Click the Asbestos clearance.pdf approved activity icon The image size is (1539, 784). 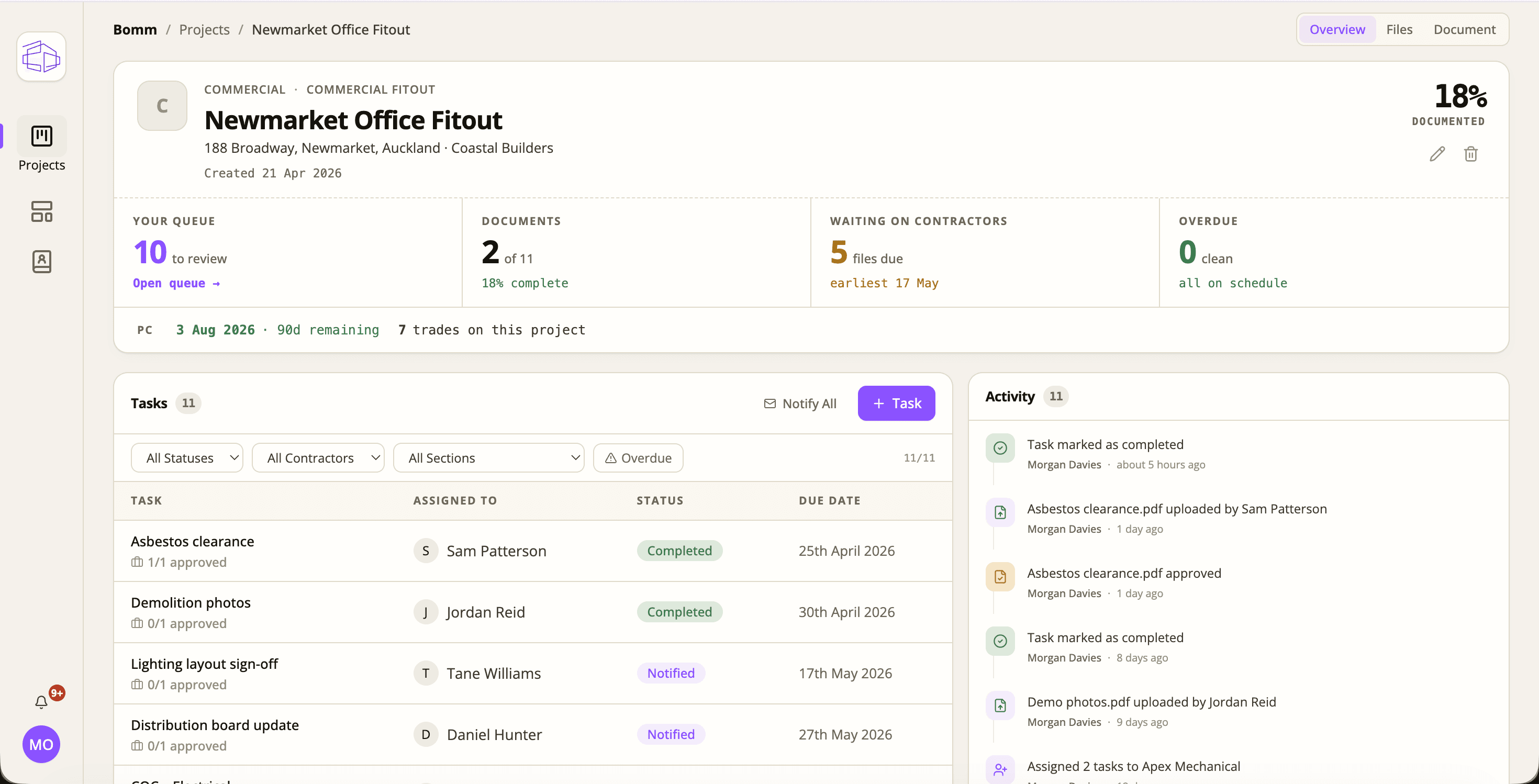point(1000,577)
